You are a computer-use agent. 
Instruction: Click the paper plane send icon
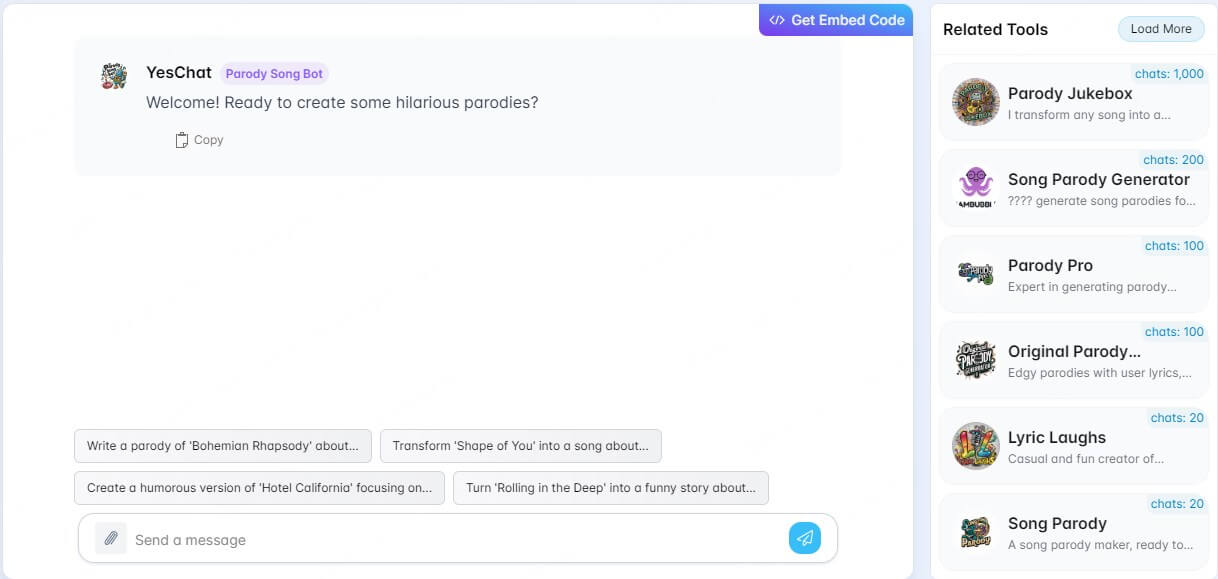click(804, 538)
